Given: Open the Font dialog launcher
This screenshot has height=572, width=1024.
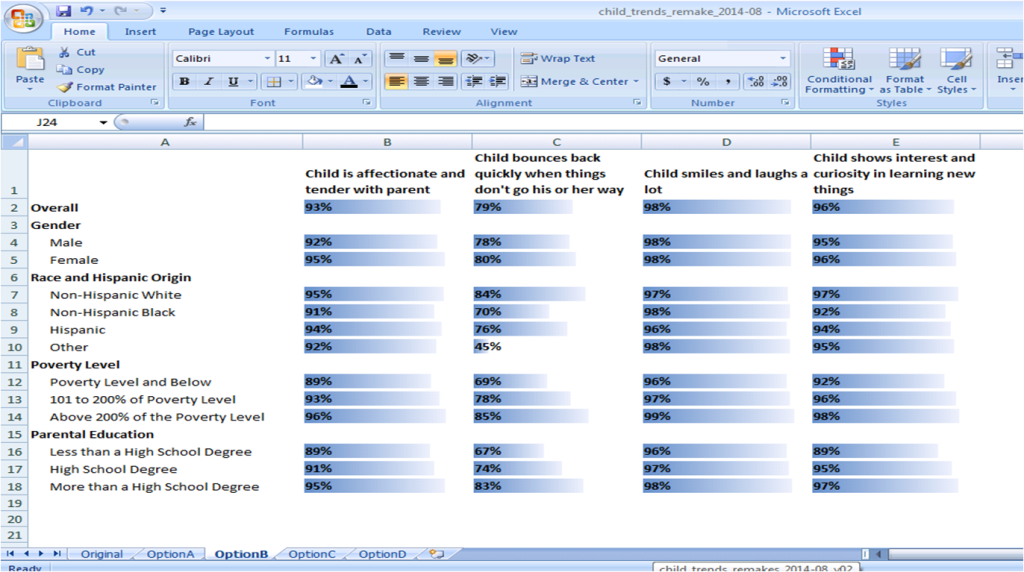Looking at the screenshot, I should point(366,103).
